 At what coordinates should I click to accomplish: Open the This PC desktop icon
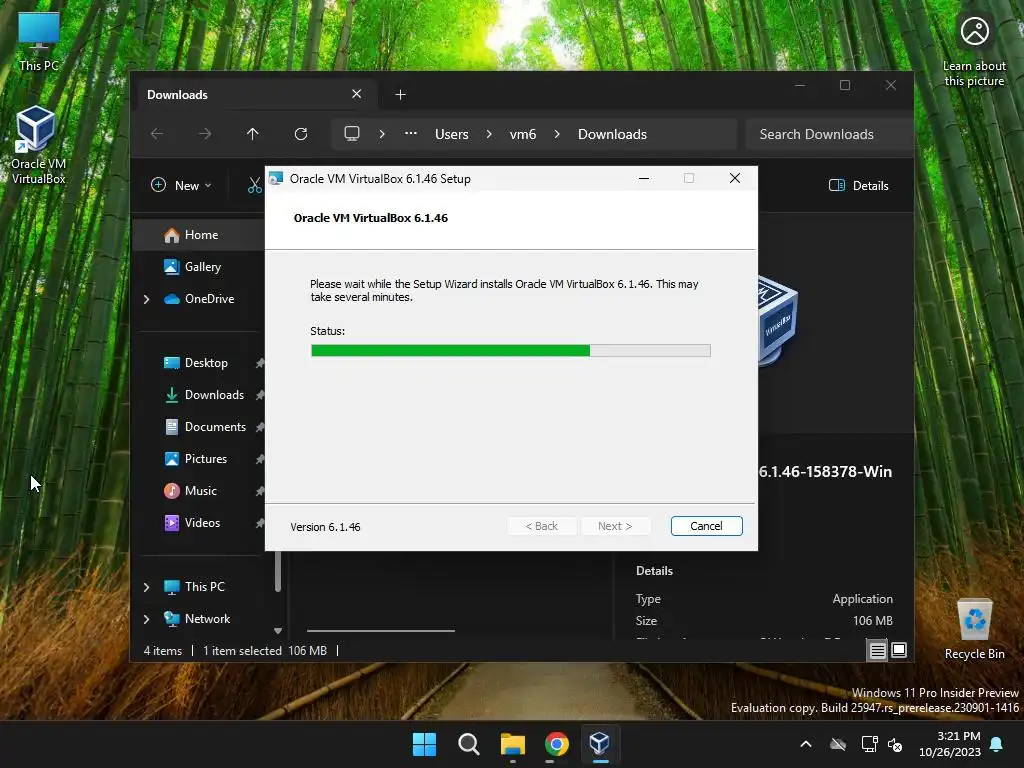[x=39, y=42]
